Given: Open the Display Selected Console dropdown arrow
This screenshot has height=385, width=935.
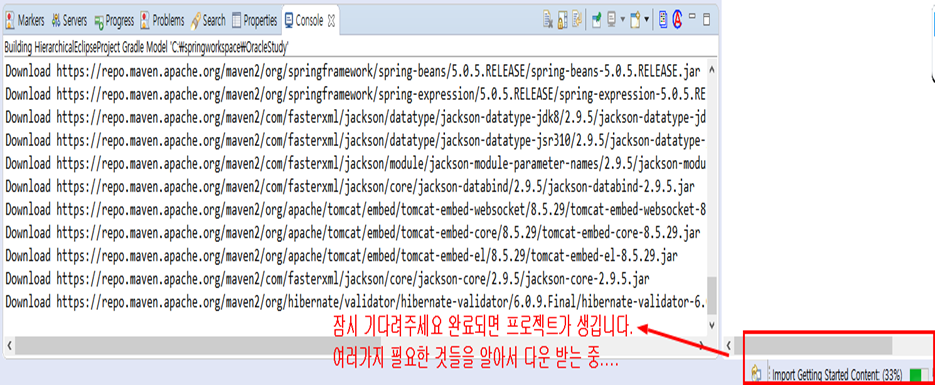Looking at the screenshot, I should pyautogui.click(x=623, y=19).
